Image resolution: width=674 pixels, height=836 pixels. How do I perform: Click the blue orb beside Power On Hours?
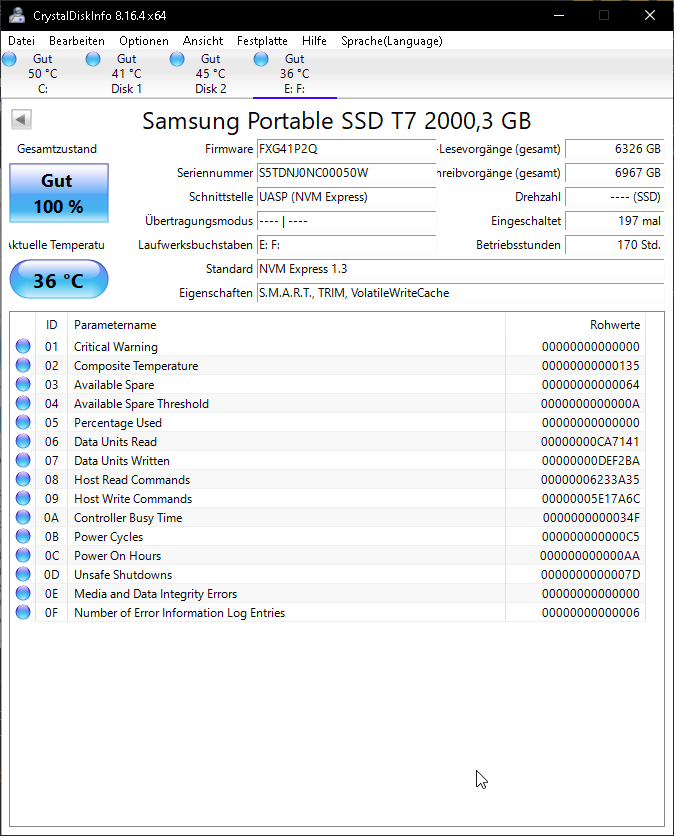pos(23,555)
